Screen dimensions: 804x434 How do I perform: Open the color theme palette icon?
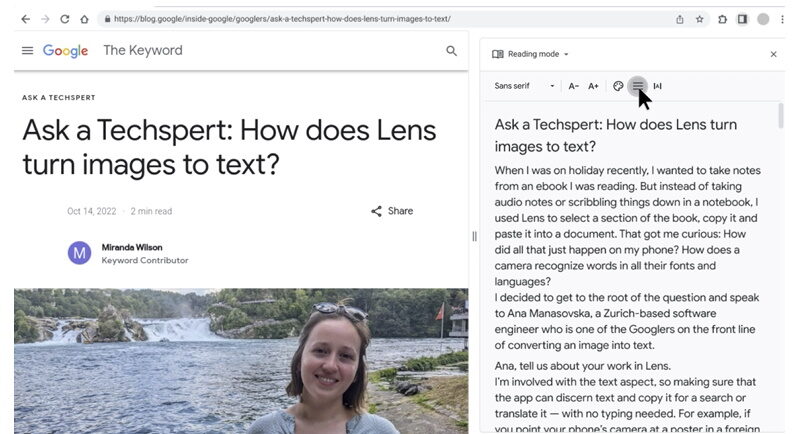pos(618,86)
